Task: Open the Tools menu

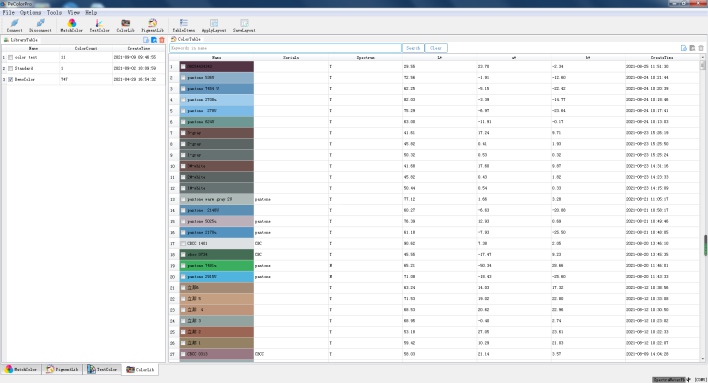Action: click(x=54, y=13)
